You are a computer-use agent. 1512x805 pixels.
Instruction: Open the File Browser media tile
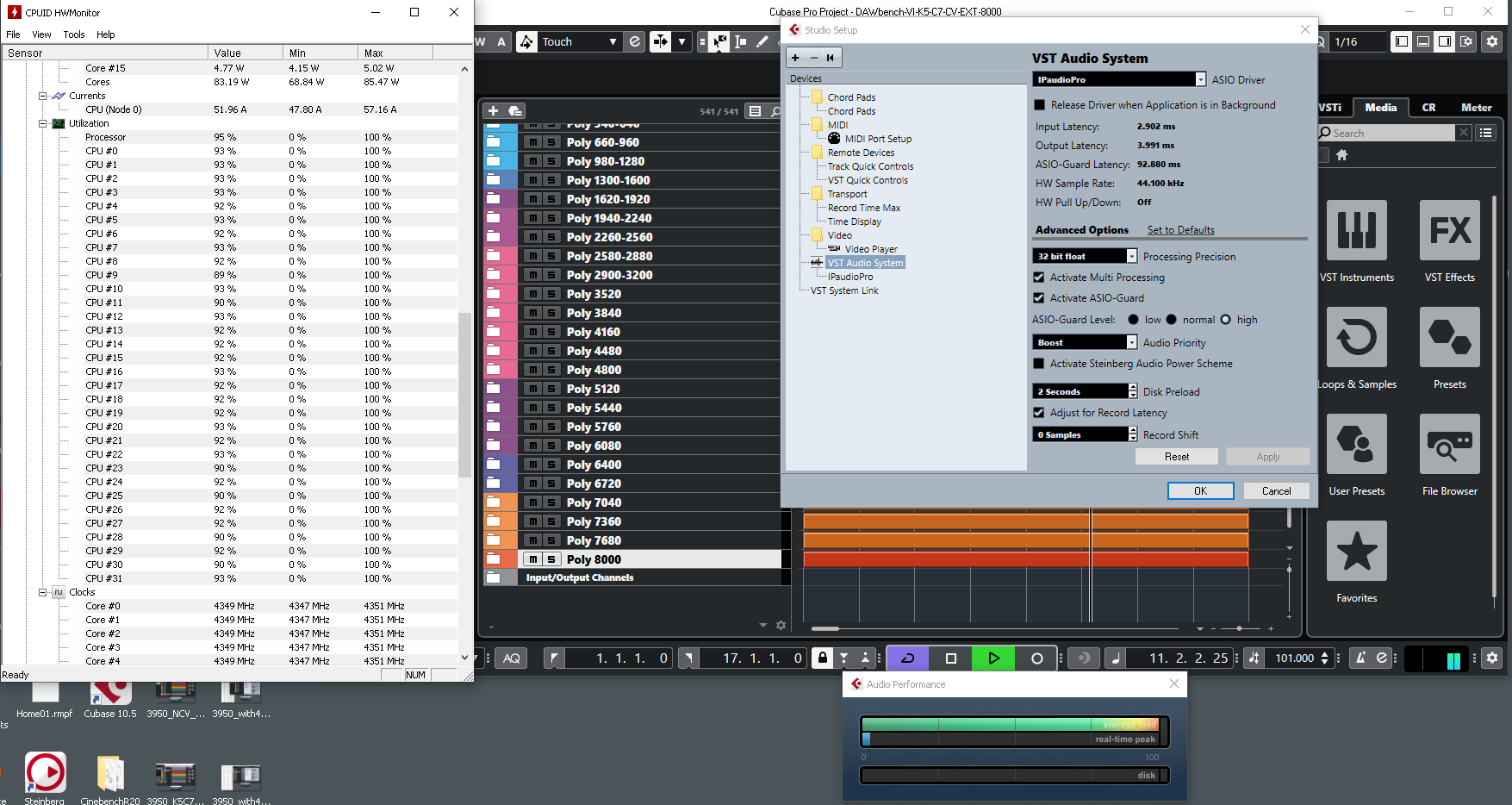[x=1450, y=444]
